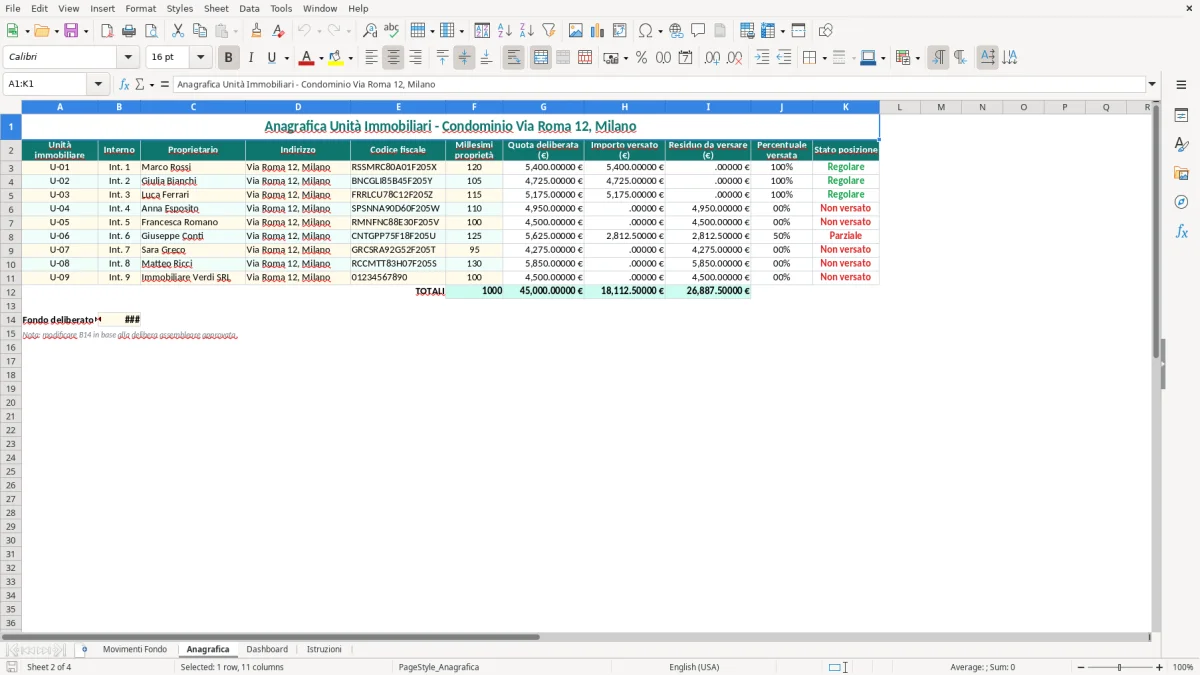Screen dimensions: 1200x675
Task: Click the Copy icon
Action: pyautogui.click(x=200, y=31)
